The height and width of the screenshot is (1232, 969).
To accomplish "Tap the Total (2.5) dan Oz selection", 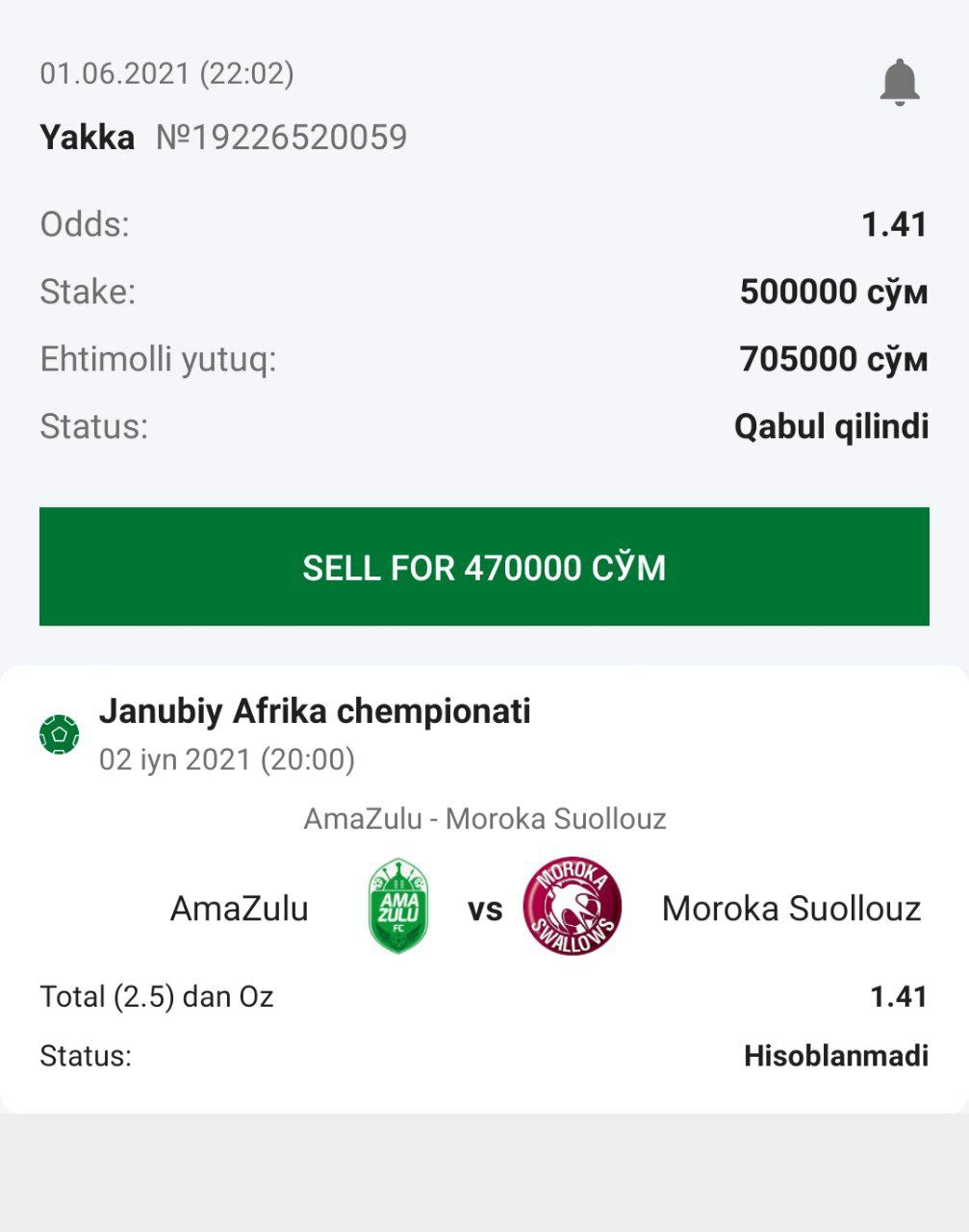I will [157, 996].
